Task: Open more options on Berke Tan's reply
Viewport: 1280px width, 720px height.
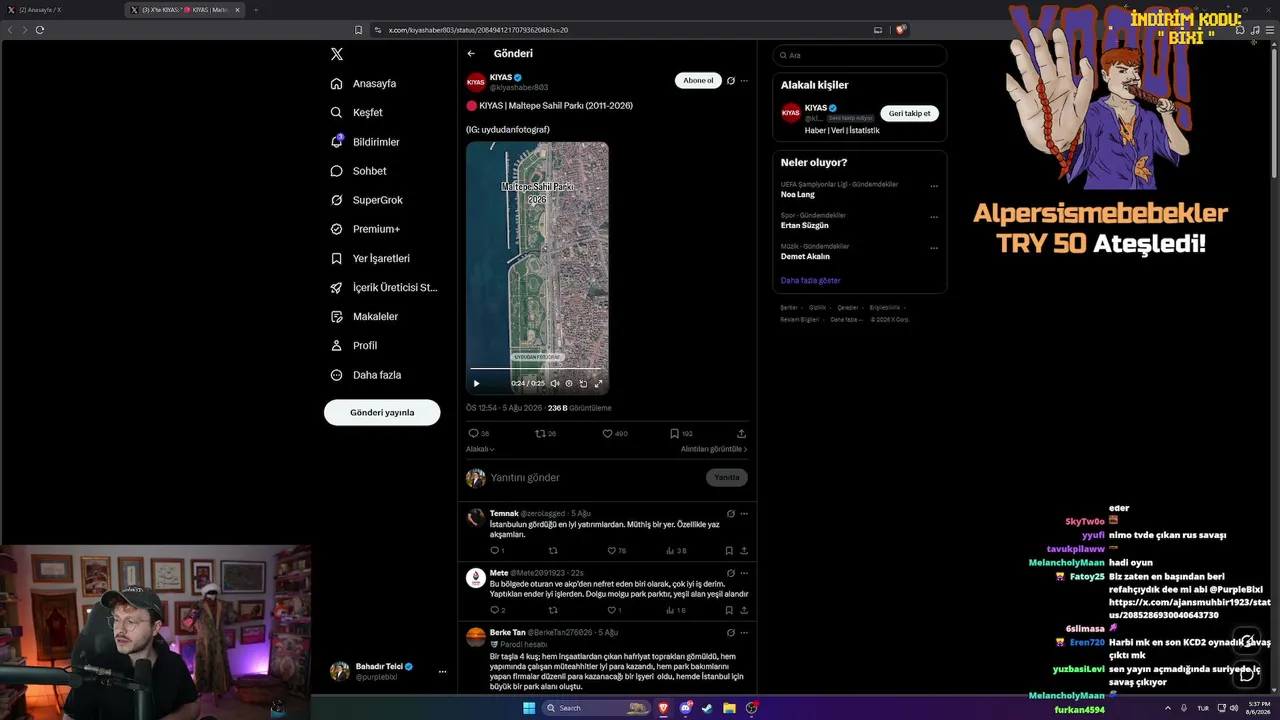Action: click(x=744, y=633)
